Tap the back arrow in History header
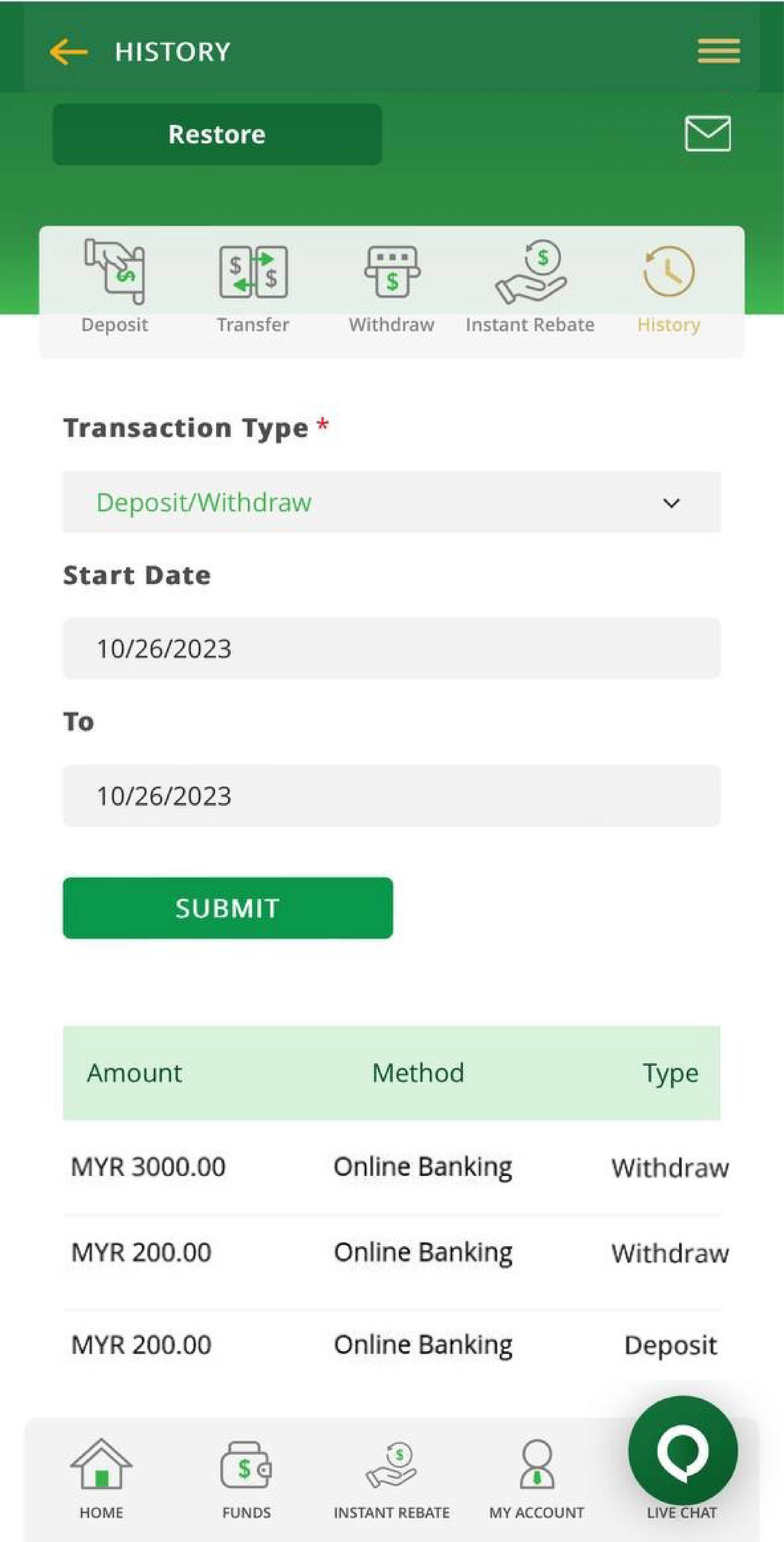The width and height of the screenshot is (784, 1542). (68, 51)
